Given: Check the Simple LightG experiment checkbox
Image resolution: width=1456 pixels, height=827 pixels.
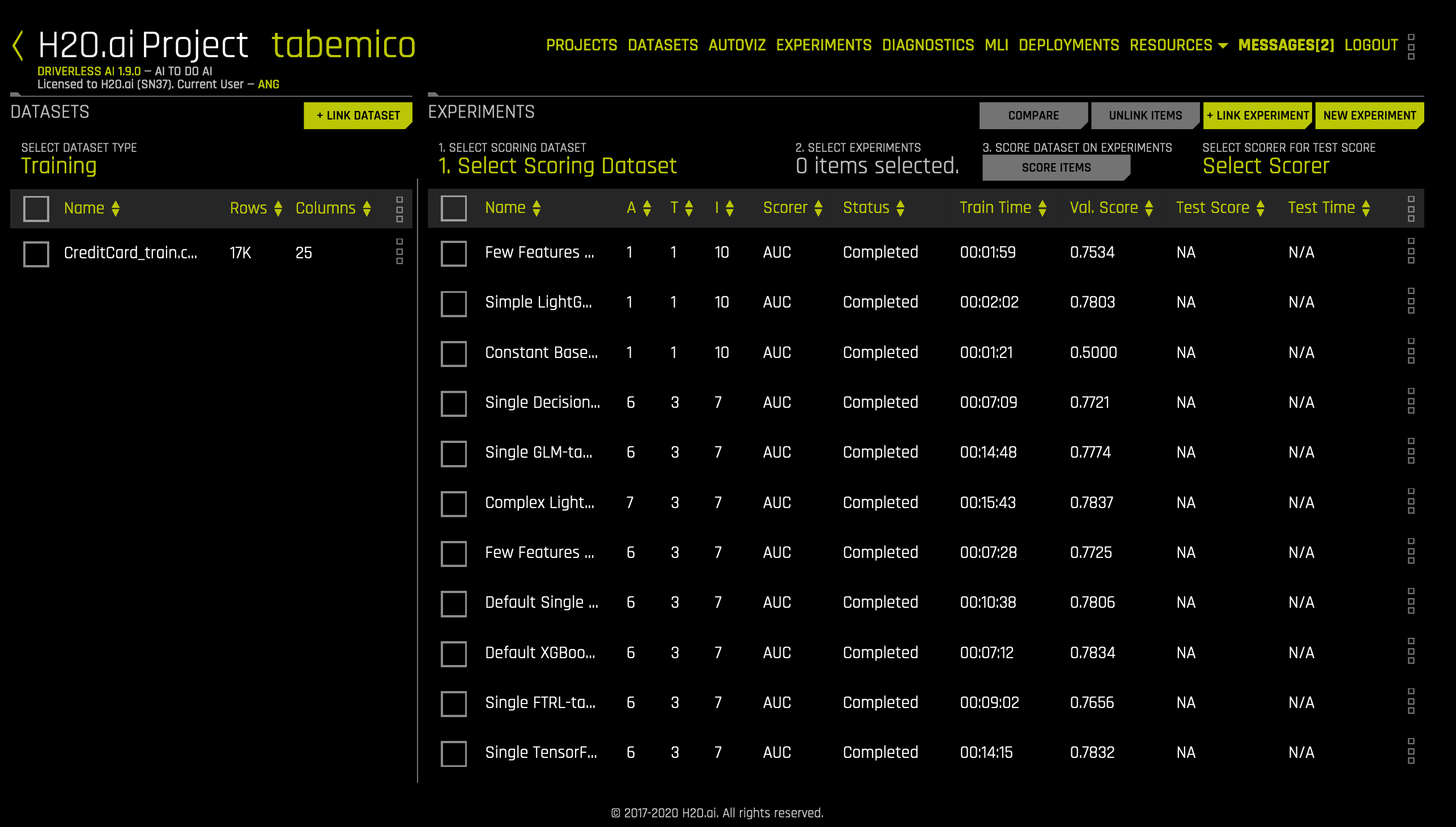Looking at the screenshot, I should tap(453, 302).
